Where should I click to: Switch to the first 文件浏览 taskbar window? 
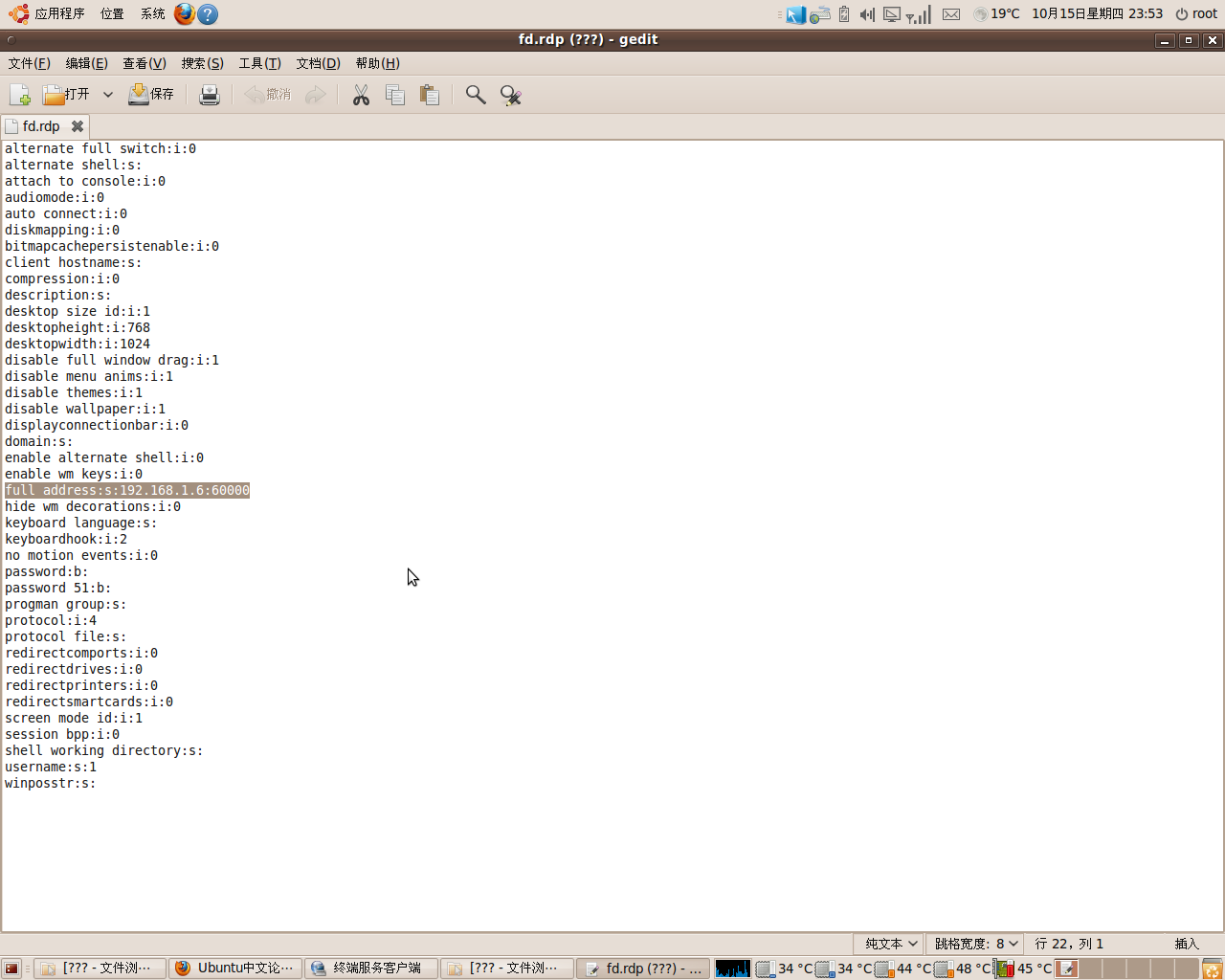point(100,969)
